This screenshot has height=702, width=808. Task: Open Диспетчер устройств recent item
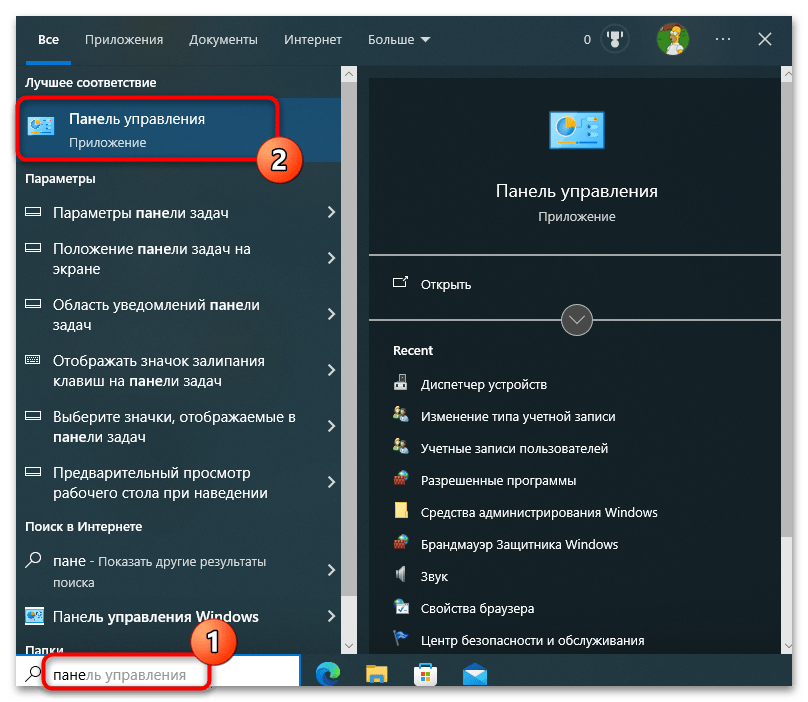(x=483, y=385)
